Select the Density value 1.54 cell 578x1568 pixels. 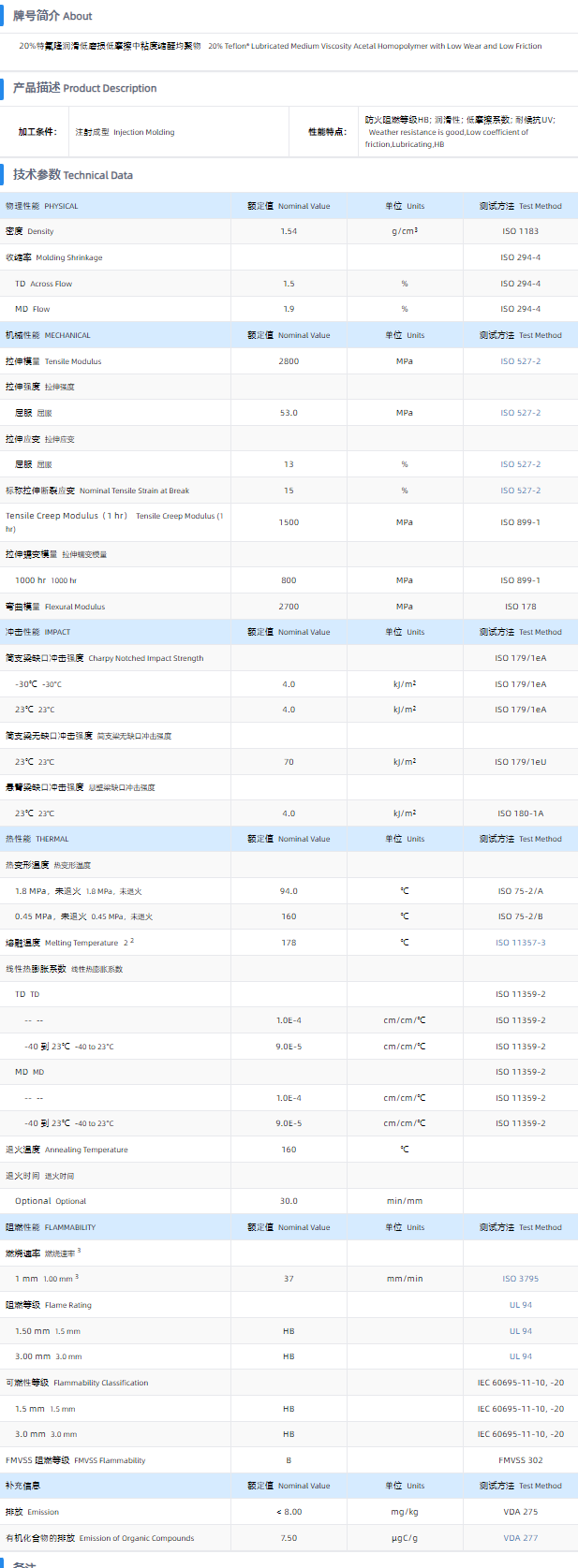tap(289, 231)
